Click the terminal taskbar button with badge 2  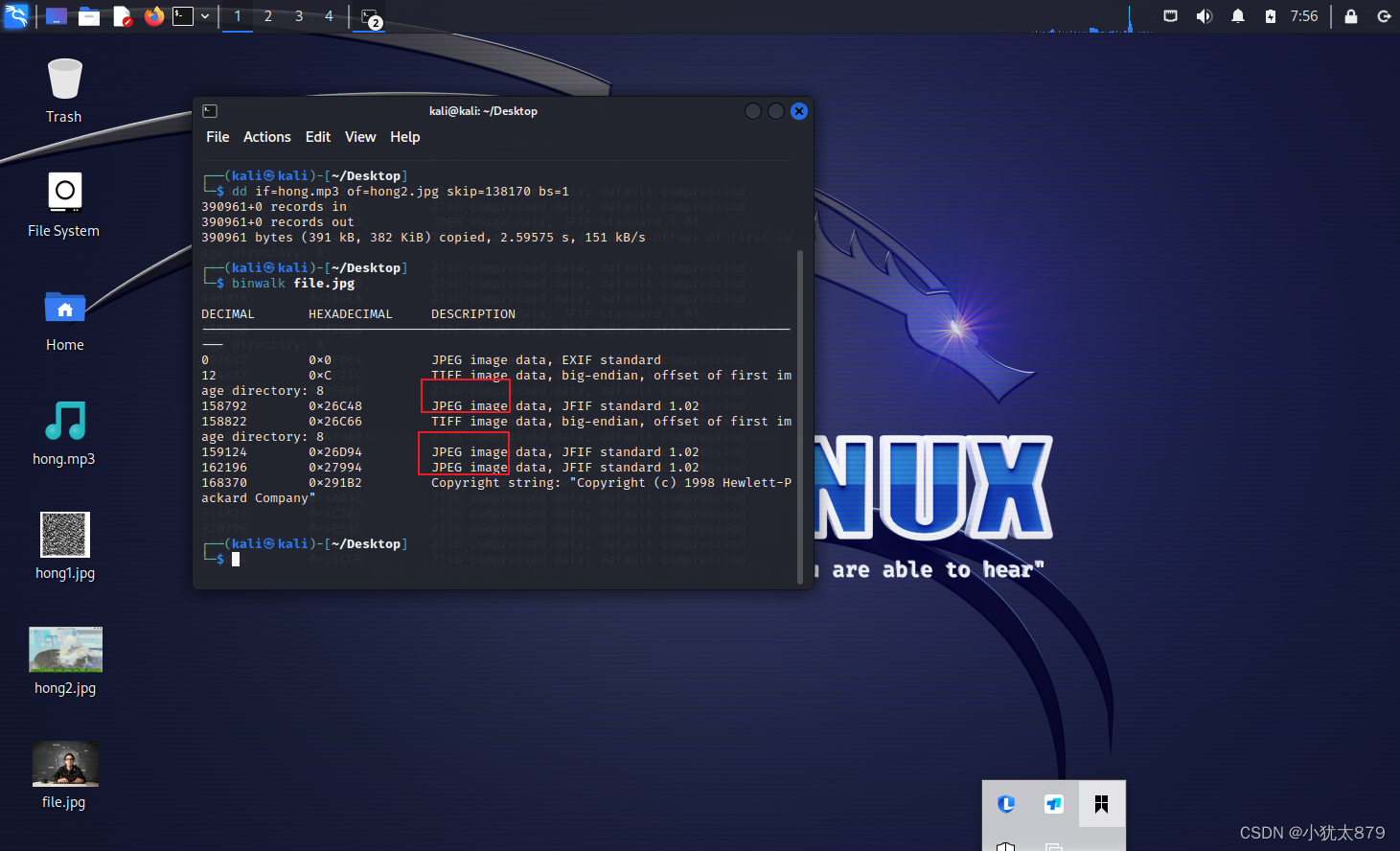[371, 17]
